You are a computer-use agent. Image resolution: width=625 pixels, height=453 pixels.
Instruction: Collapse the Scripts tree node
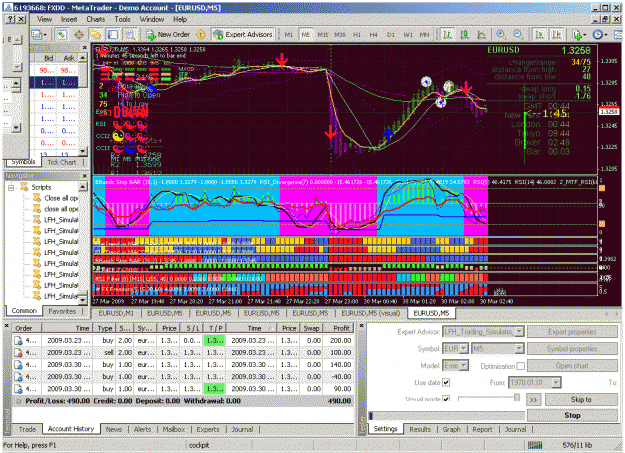pyautogui.click(x=12, y=187)
